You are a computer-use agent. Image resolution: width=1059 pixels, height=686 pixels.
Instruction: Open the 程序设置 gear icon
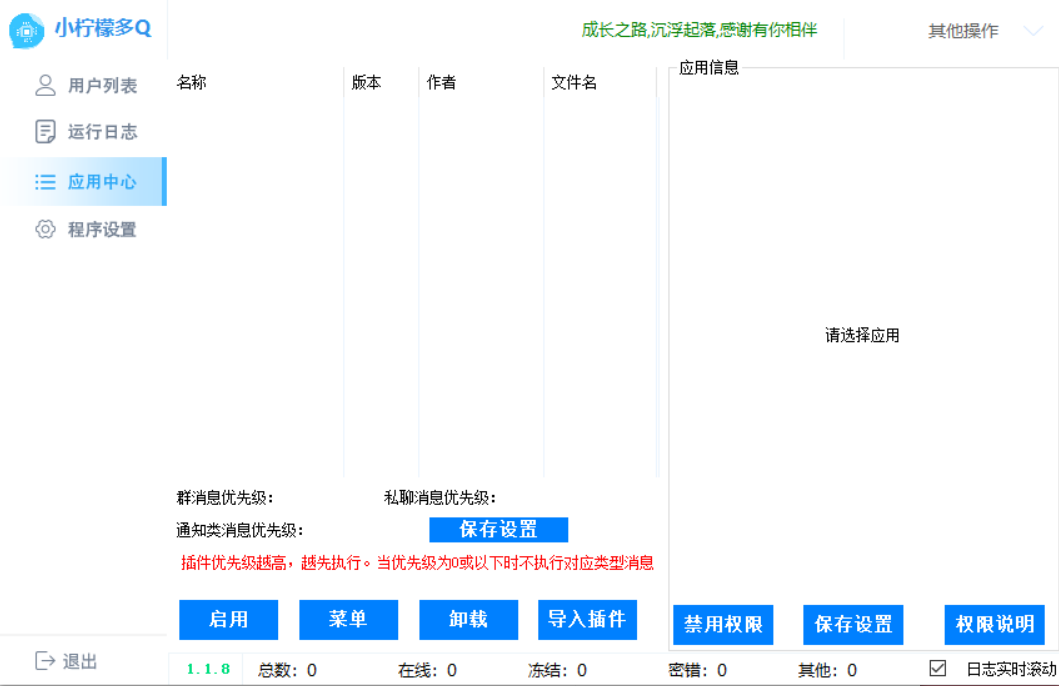pyautogui.click(x=44, y=229)
